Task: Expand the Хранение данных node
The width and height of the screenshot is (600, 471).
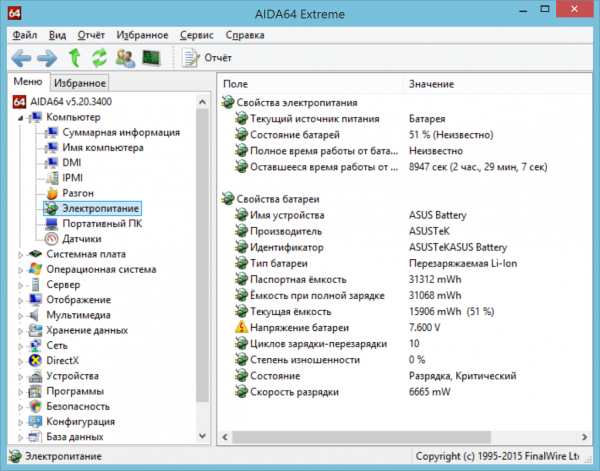Action: pyautogui.click(x=20, y=331)
